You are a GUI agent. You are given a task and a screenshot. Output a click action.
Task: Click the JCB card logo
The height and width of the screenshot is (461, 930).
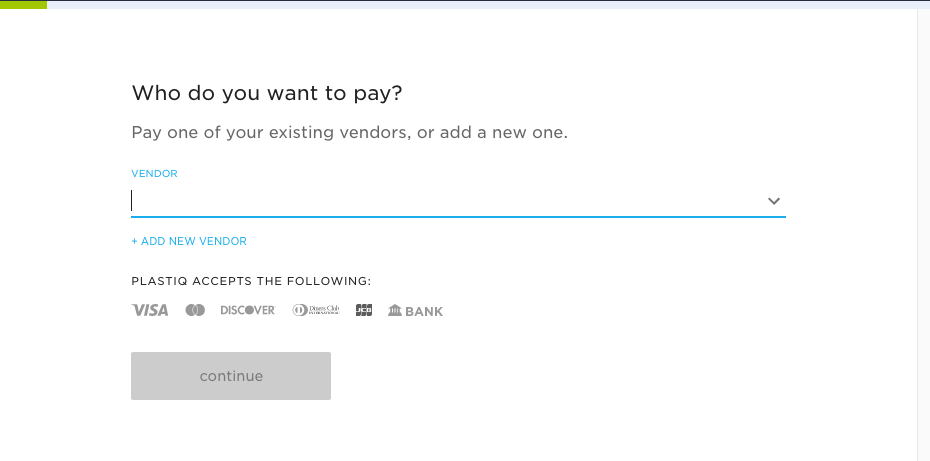pos(364,310)
